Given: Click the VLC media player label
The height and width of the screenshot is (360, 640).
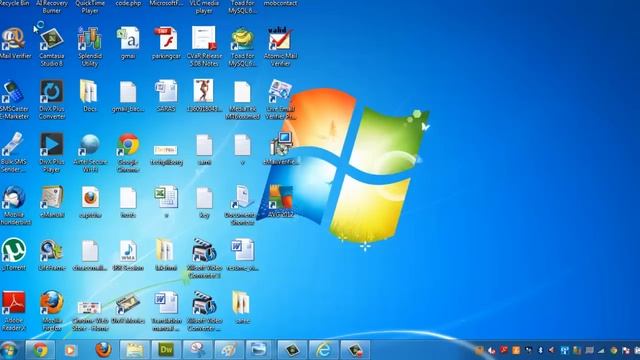Looking at the screenshot, I should tap(204, 7).
